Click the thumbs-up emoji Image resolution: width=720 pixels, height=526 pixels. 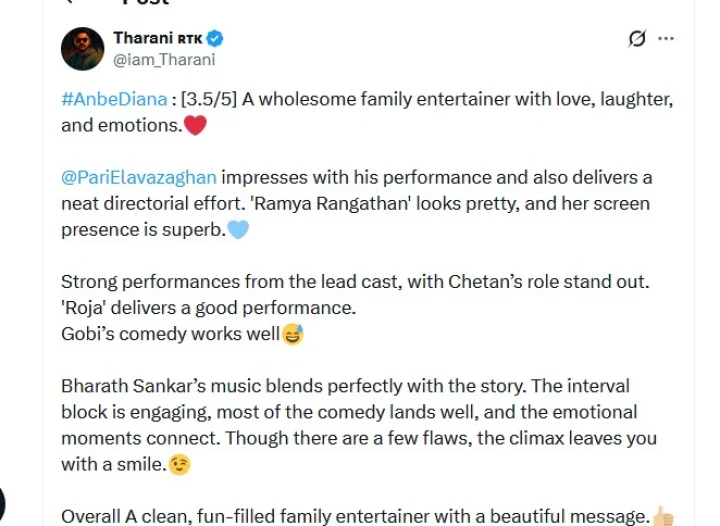coord(663,515)
